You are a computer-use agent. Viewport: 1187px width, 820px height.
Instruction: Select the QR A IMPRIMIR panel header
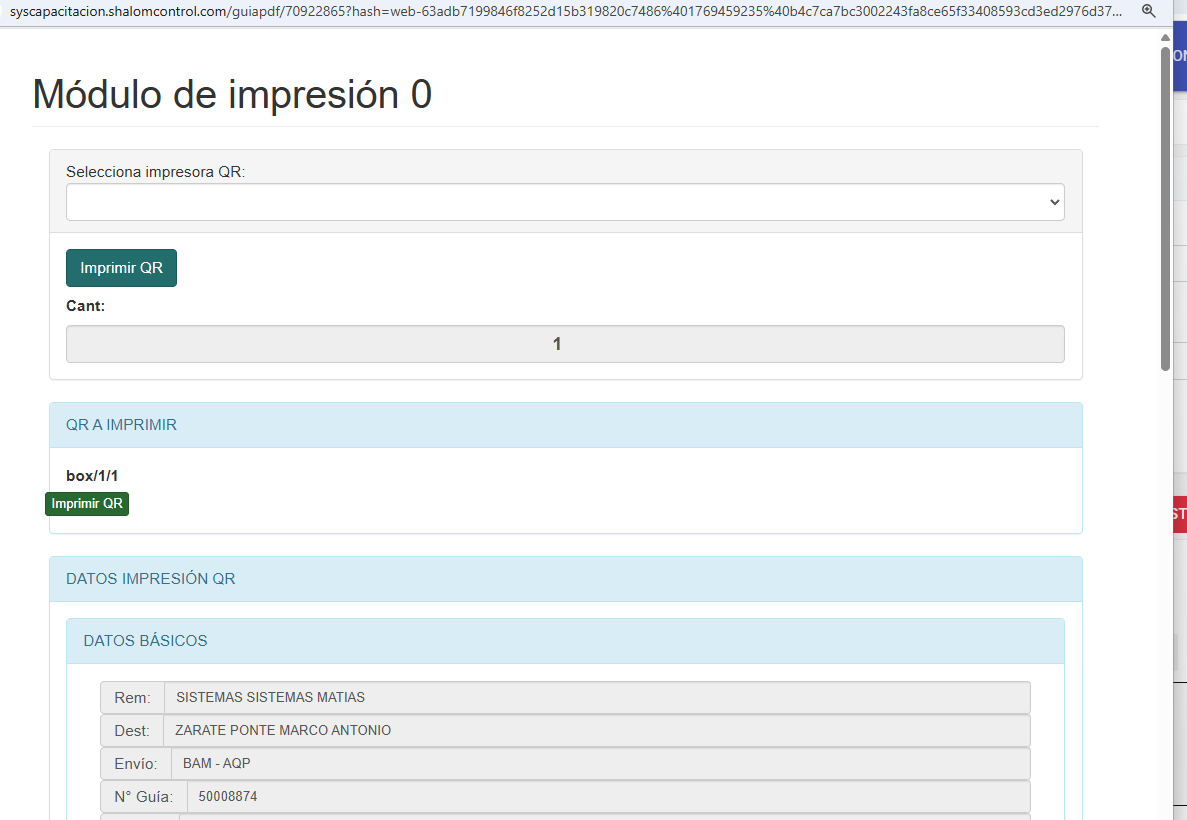[565, 425]
